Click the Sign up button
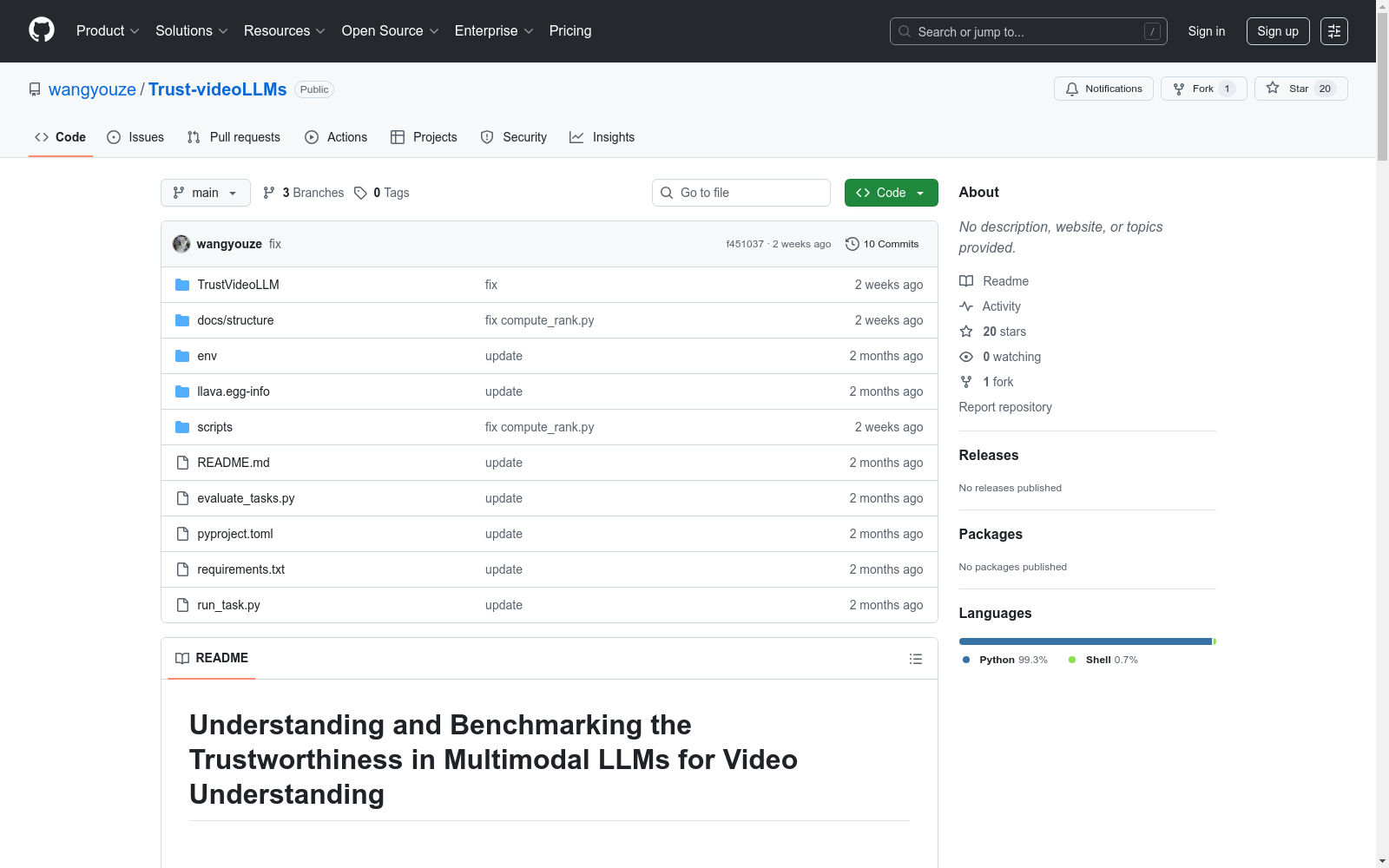This screenshot has width=1389, height=868. click(x=1278, y=31)
